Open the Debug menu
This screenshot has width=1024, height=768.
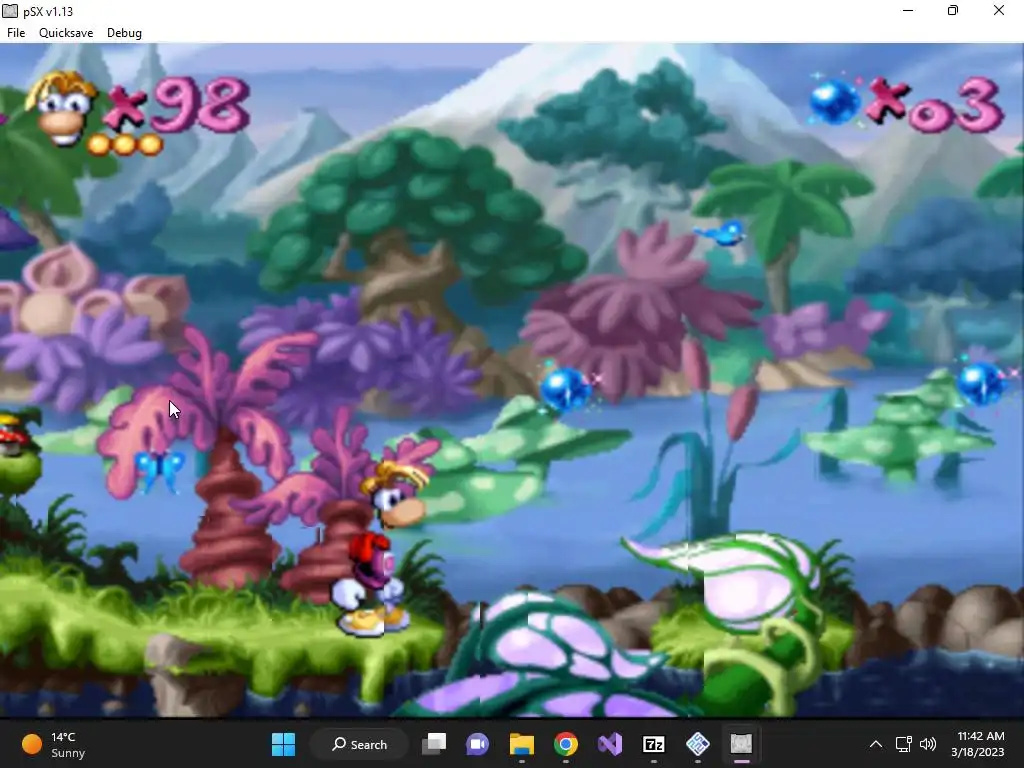[x=124, y=33]
